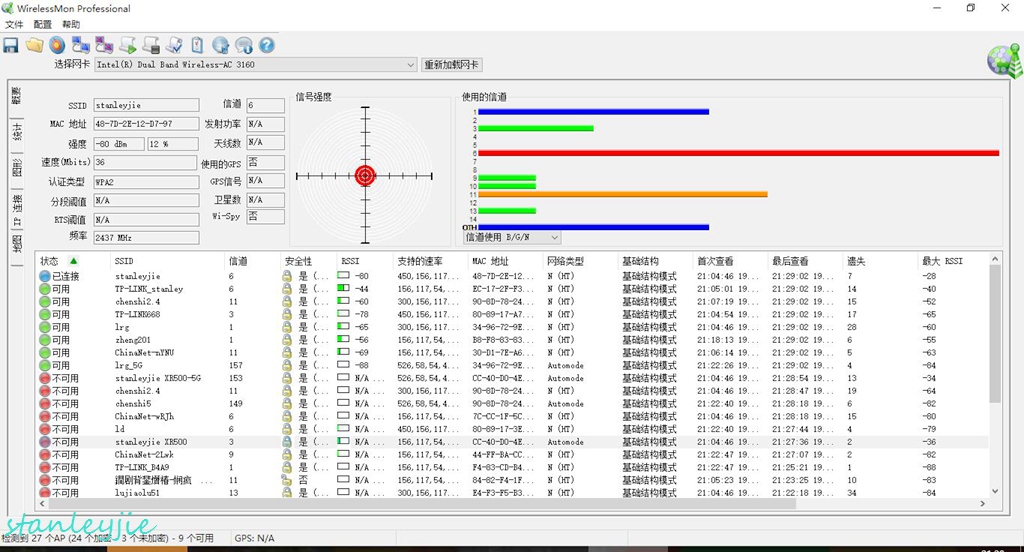Click the globe with arrow toolbar icon
Image resolution: width=1024 pixels, height=552 pixels.
point(221,45)
